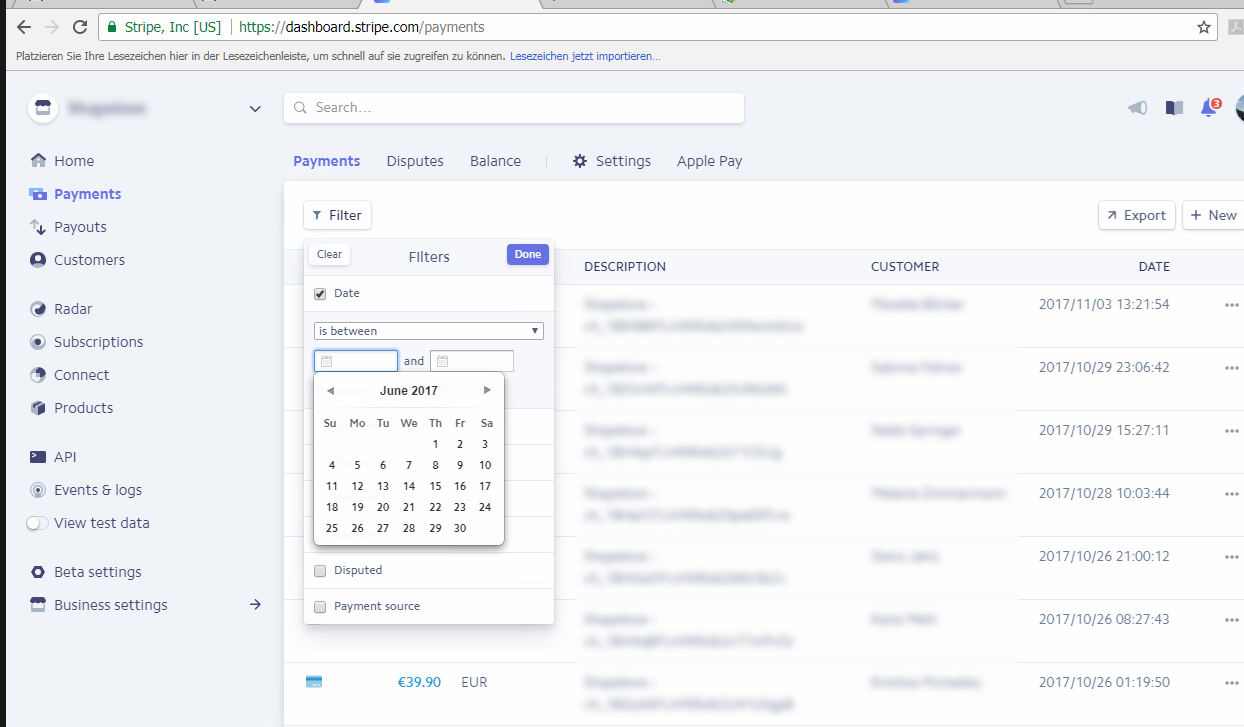
Task: Switch to the Disputes tab
Action: tap(415, 161)
